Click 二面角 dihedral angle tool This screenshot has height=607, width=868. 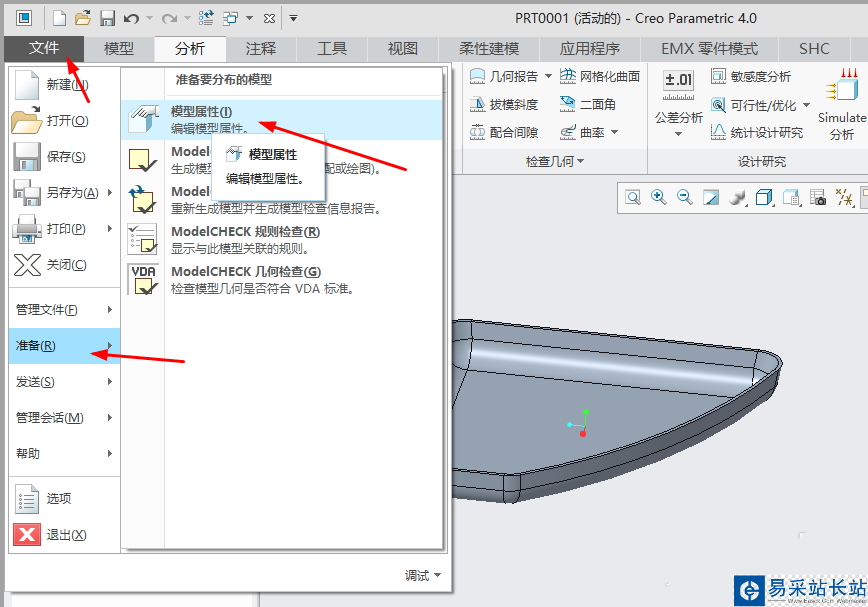tap(588, 104)
